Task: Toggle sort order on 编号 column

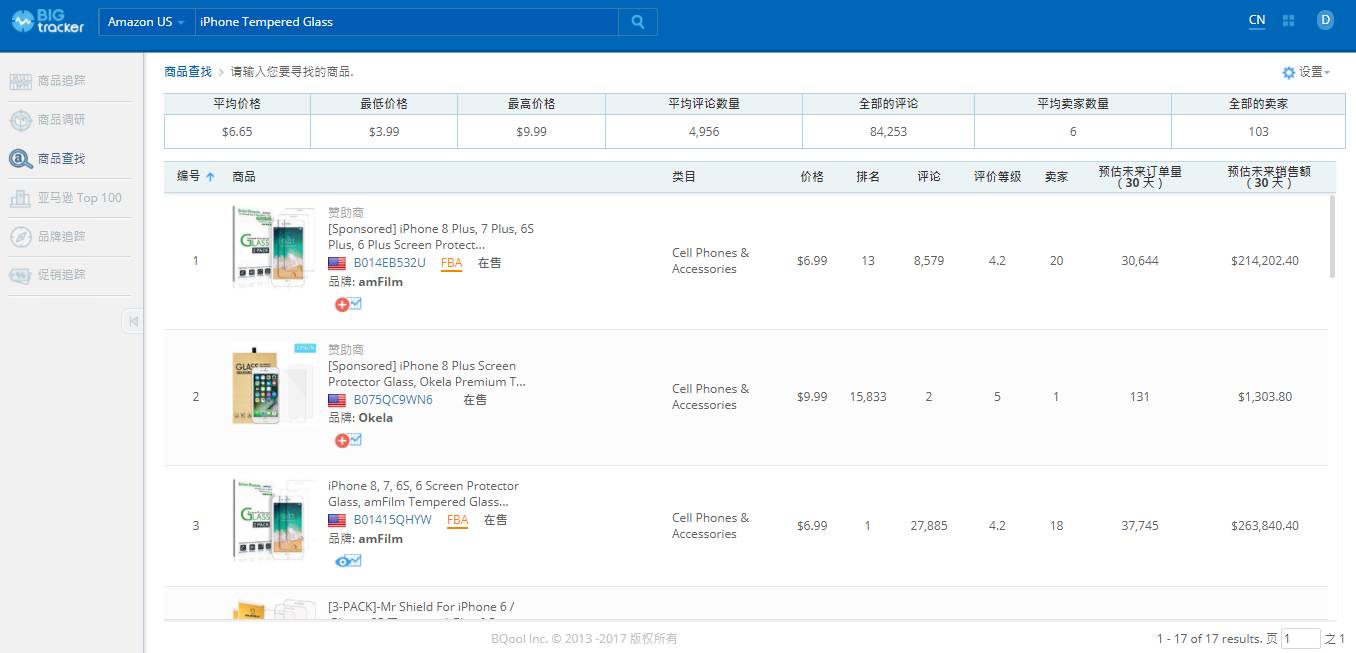Action: coord(195,176)
